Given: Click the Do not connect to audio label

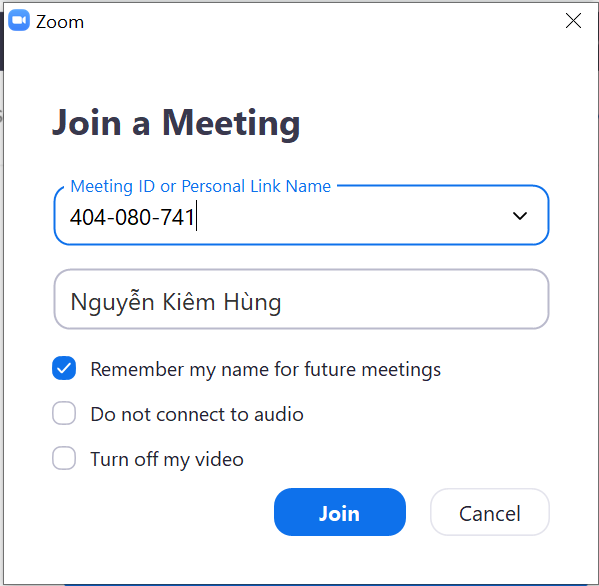Looking at the screenshot, I should point(197,414).
